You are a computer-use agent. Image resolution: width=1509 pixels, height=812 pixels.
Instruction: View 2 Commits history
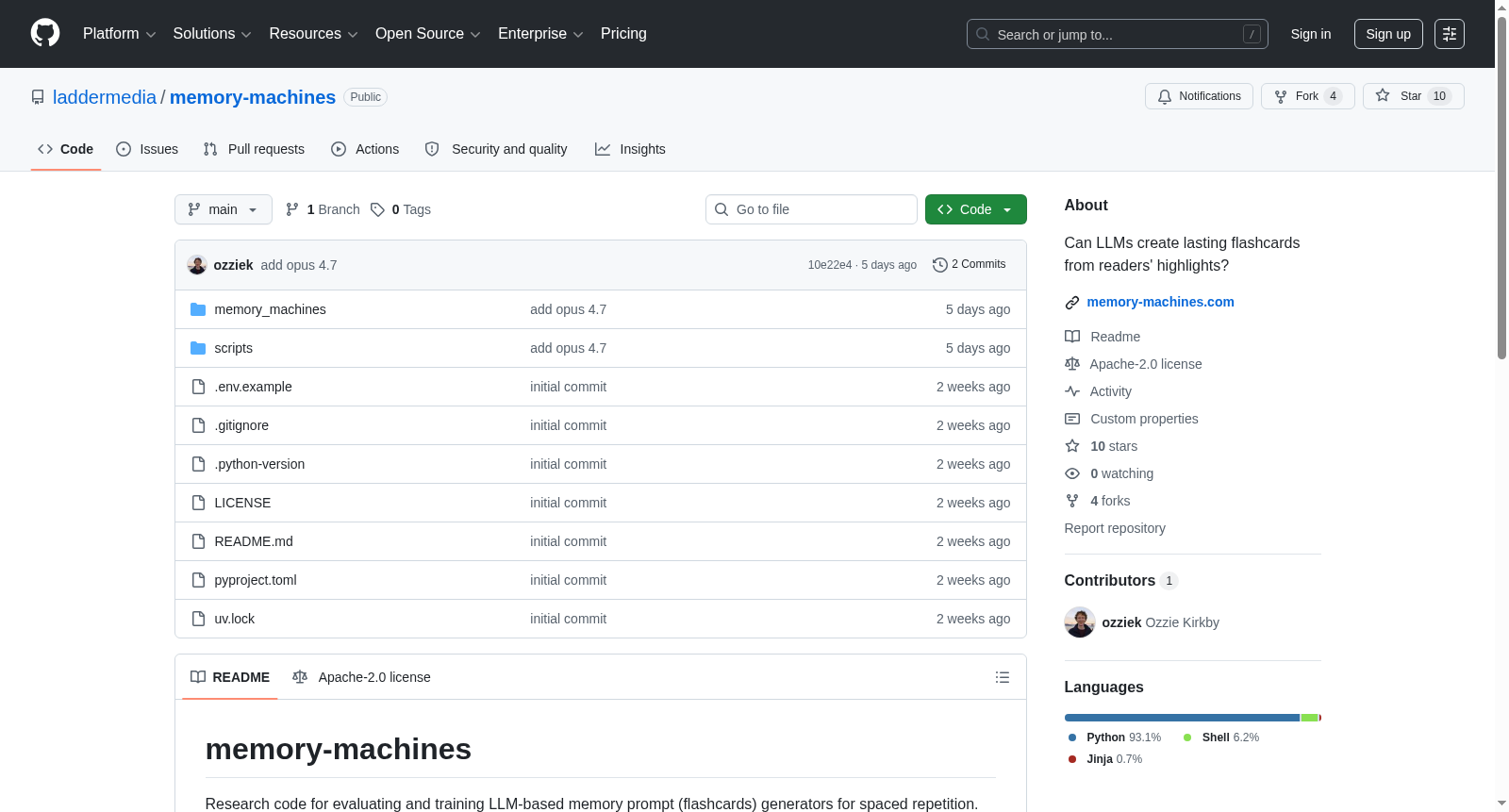(970, 264)
